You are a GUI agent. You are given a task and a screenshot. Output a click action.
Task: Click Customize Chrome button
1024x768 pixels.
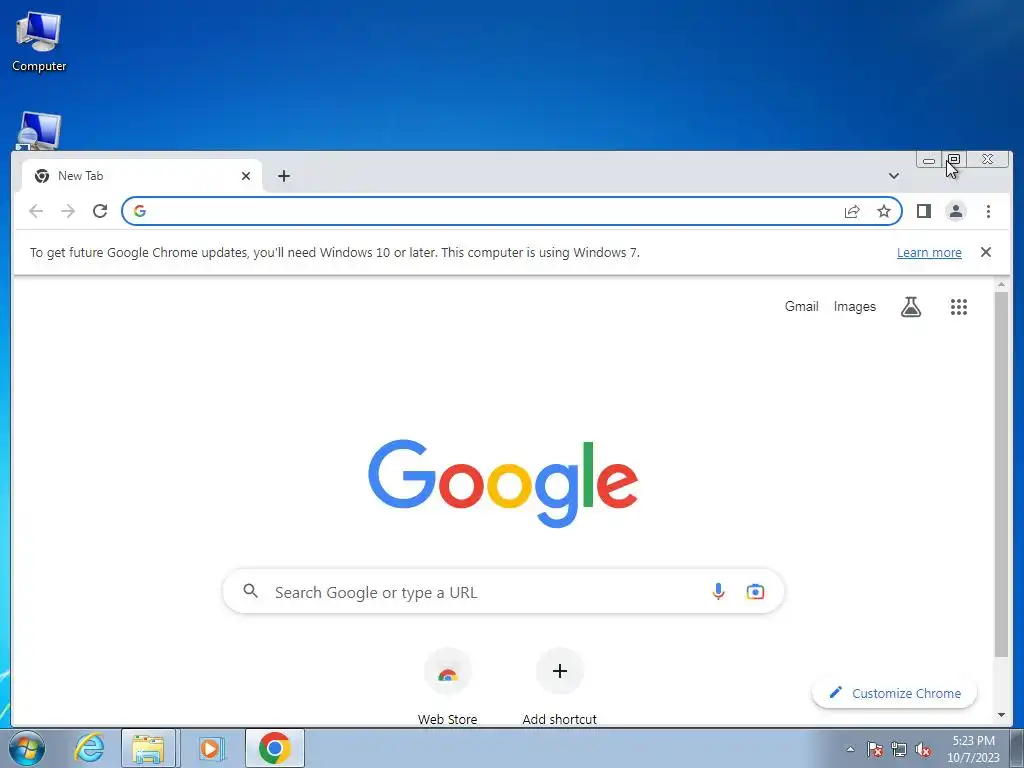tap(894, 693)
